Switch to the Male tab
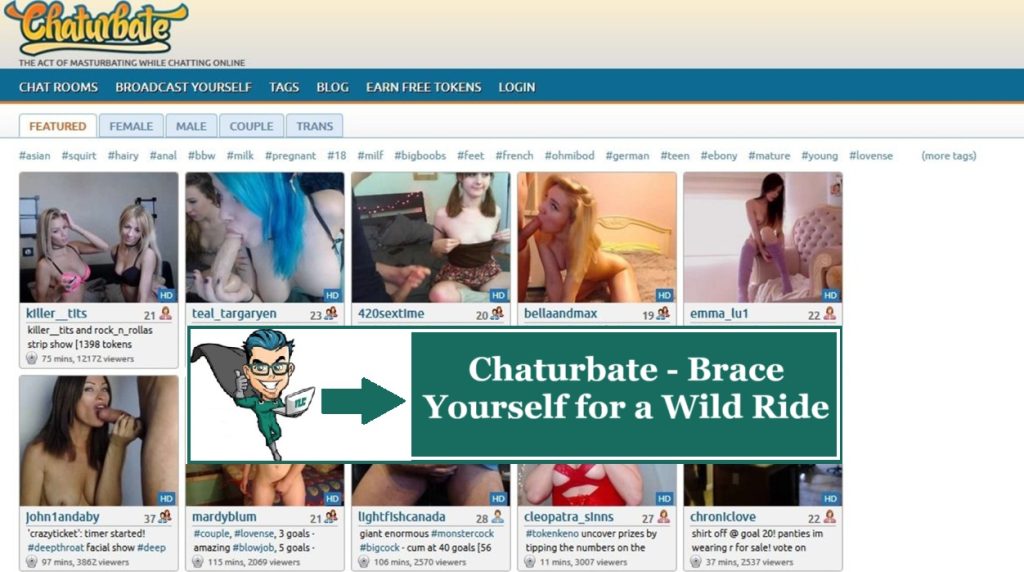This screenshot has height=572, width=1024. tap(191, 126)
